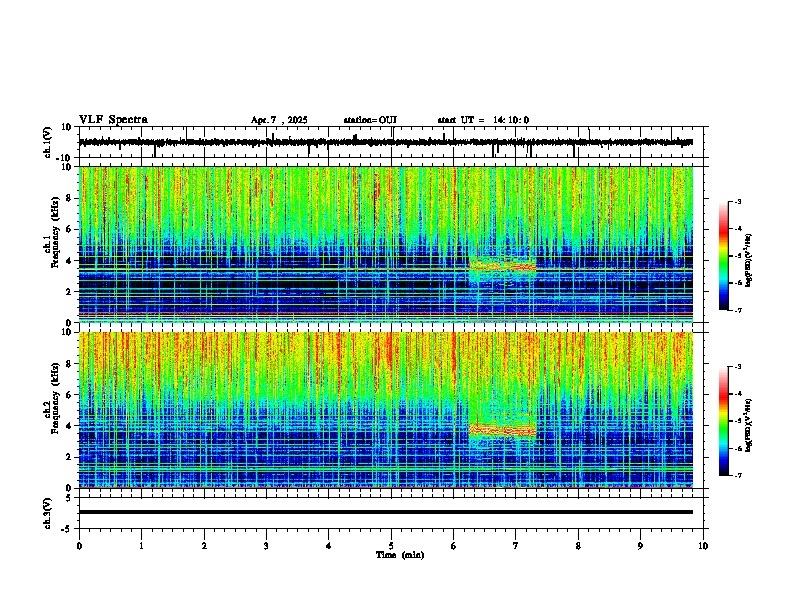Click the ch.2 colorbar "log(PSD)" unit label

748,425
